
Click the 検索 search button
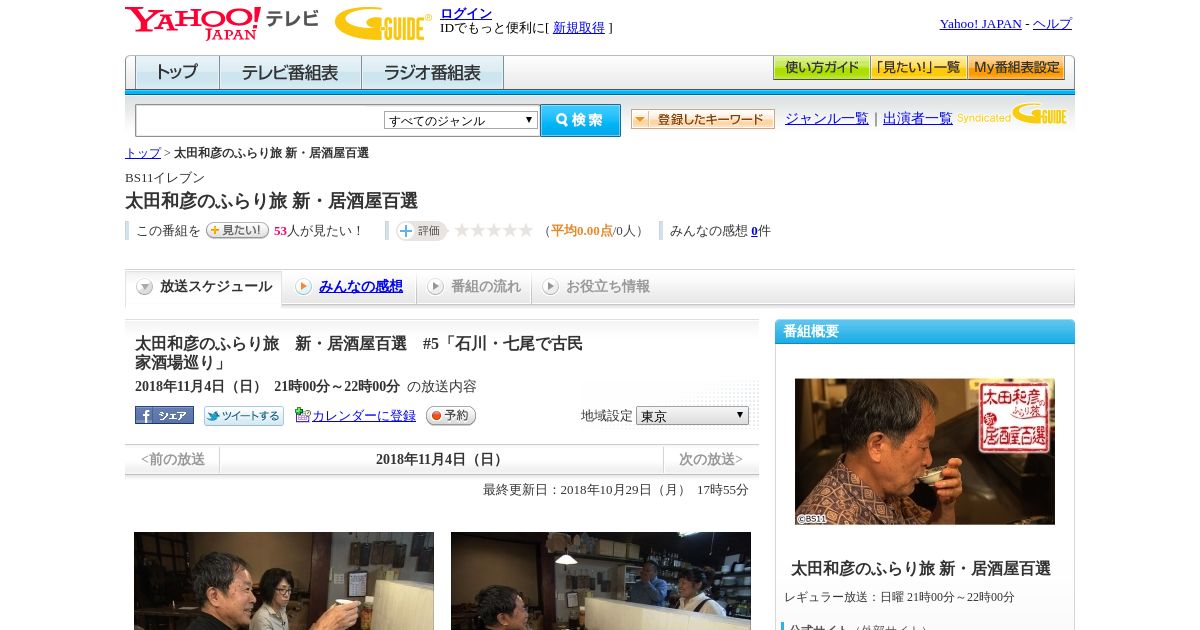coord(580,120)
